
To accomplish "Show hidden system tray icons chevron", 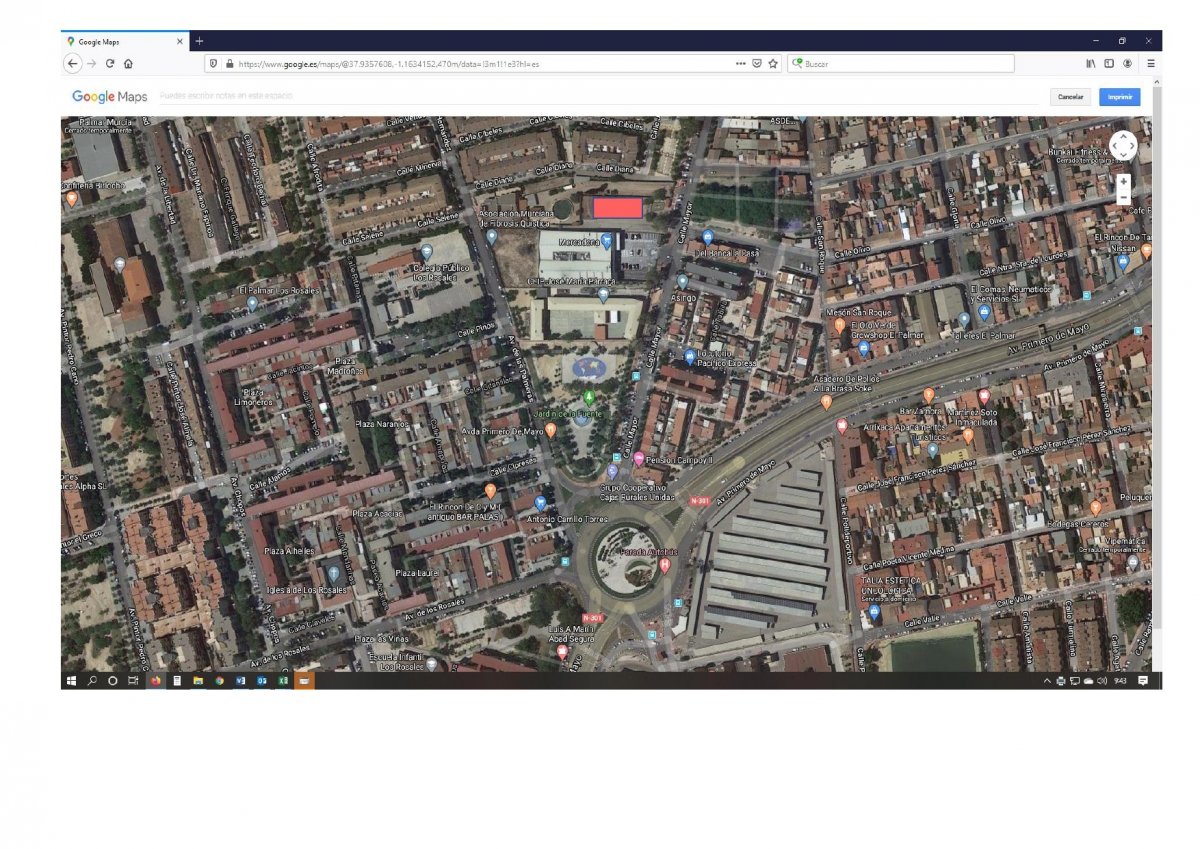I will pos(1047,681).
